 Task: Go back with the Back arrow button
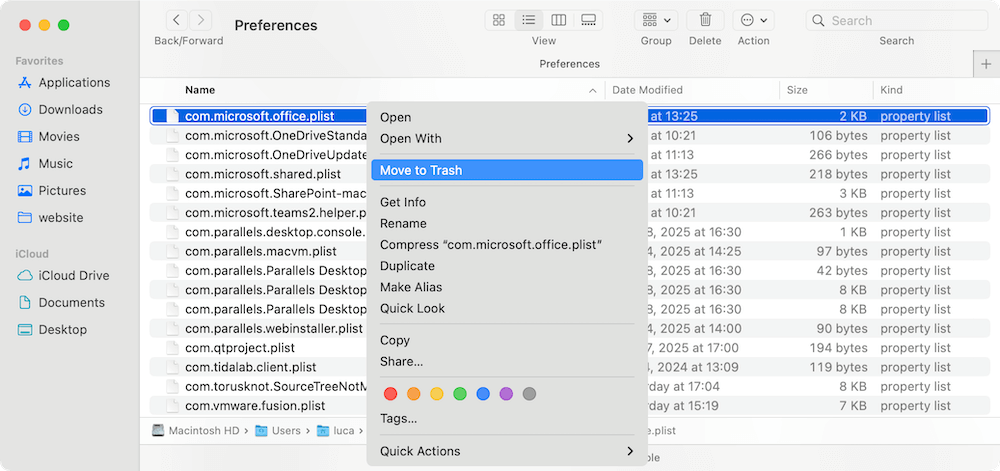(177, 20)
